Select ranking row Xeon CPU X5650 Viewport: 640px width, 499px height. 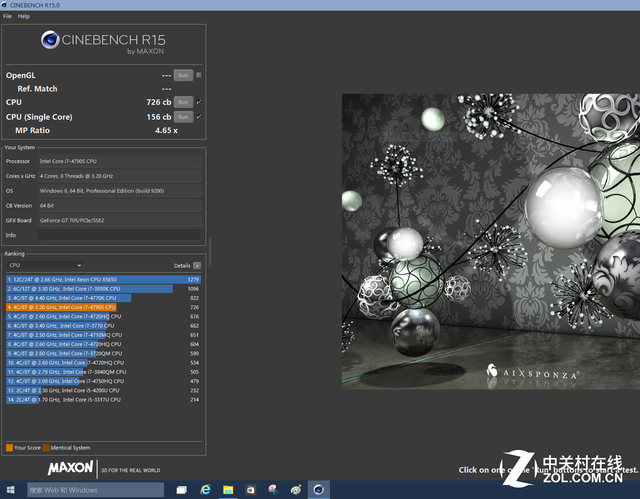103,279
